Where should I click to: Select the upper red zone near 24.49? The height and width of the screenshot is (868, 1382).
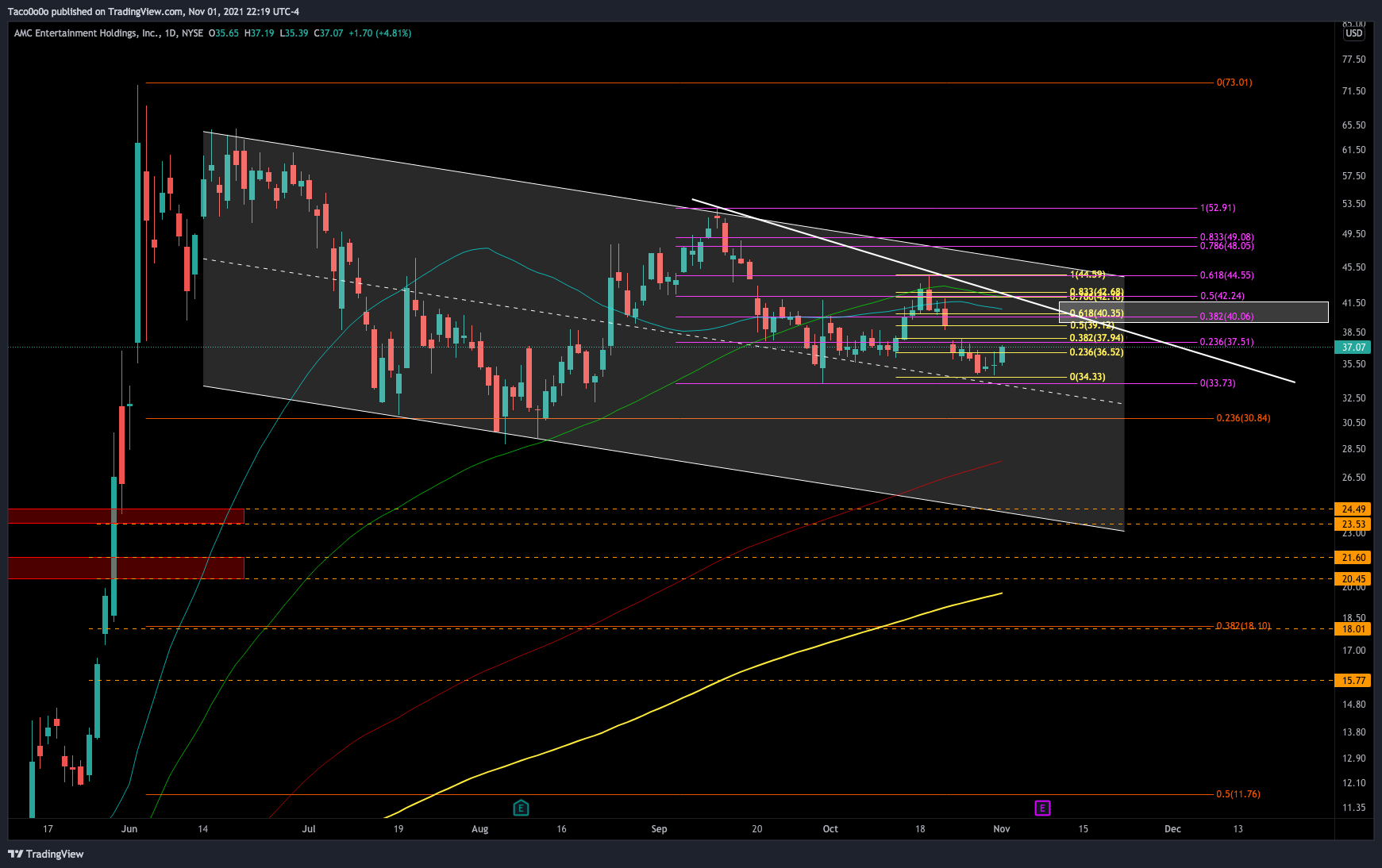click(x=126, y=517)
